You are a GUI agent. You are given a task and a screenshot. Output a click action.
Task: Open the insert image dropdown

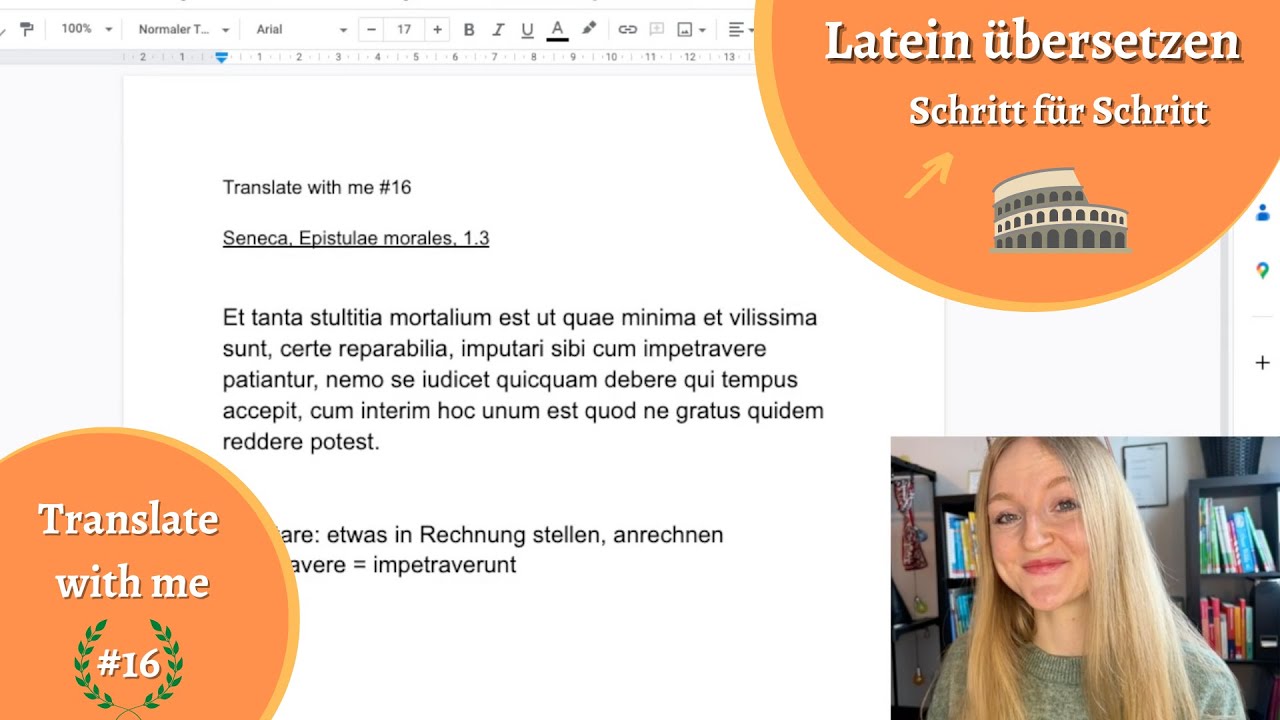point(691,29)
